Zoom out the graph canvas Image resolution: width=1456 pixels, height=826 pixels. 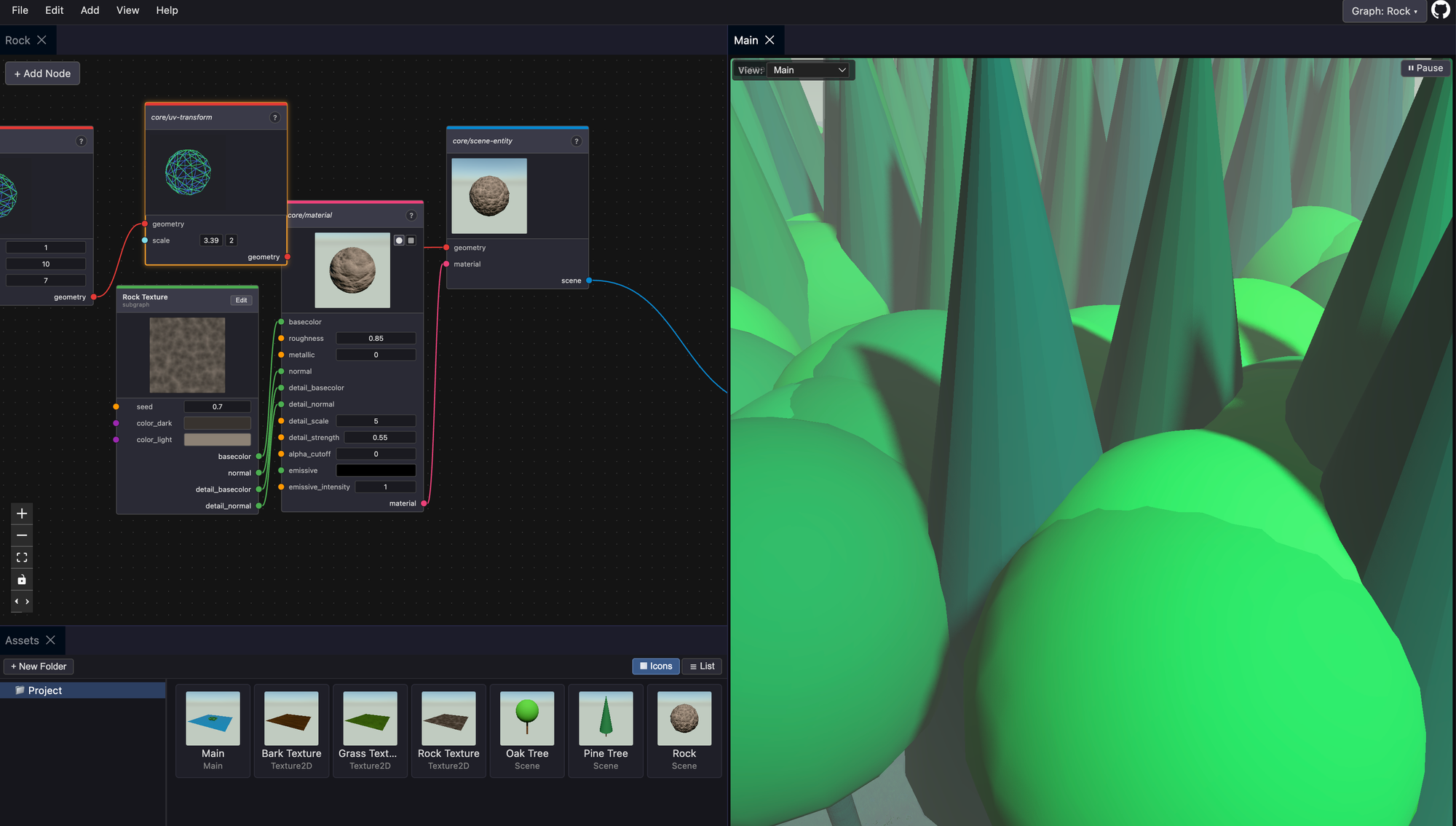tap(22, 535)
